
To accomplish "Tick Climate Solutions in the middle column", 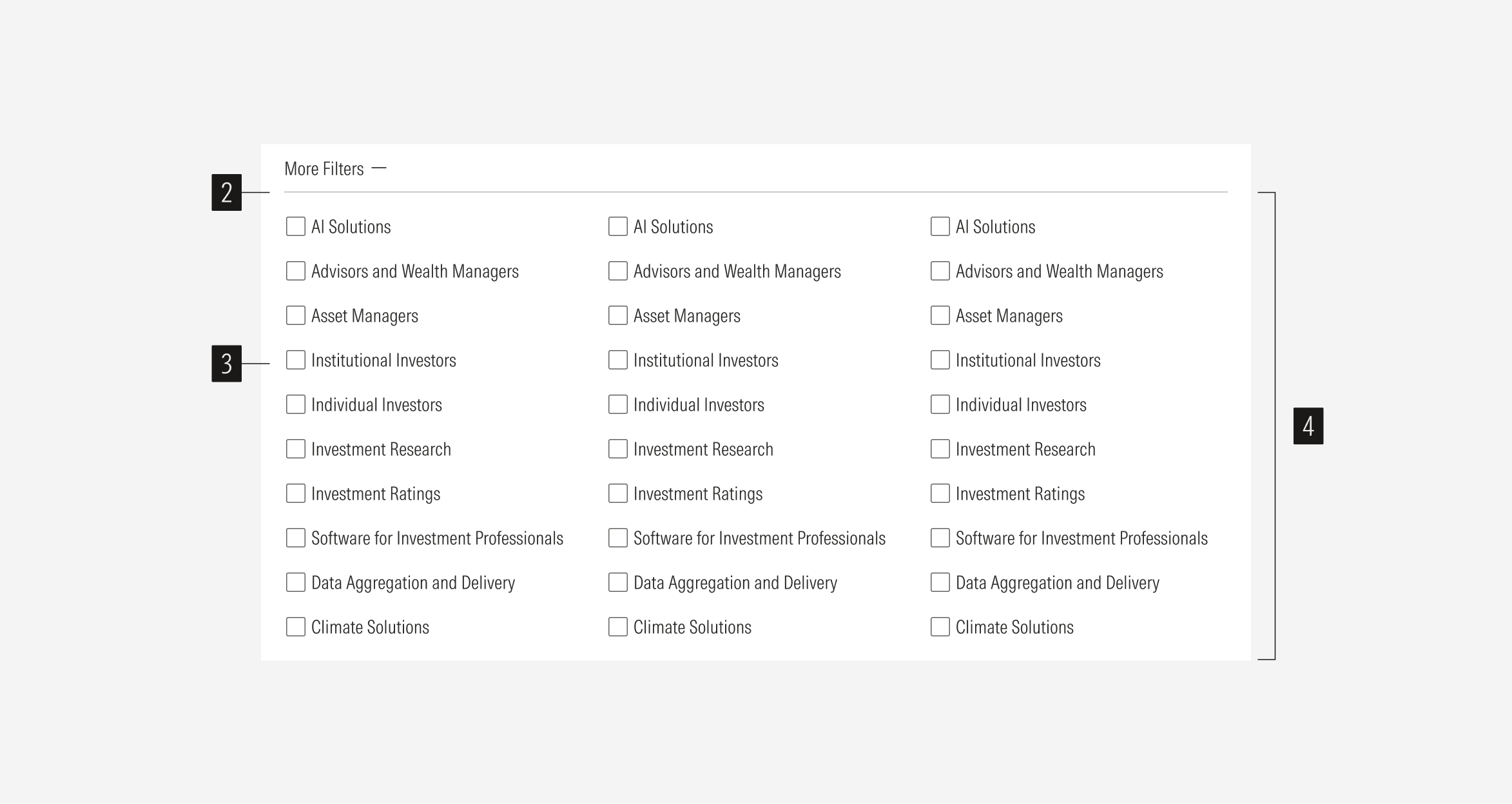I will (x=618, y=627).
